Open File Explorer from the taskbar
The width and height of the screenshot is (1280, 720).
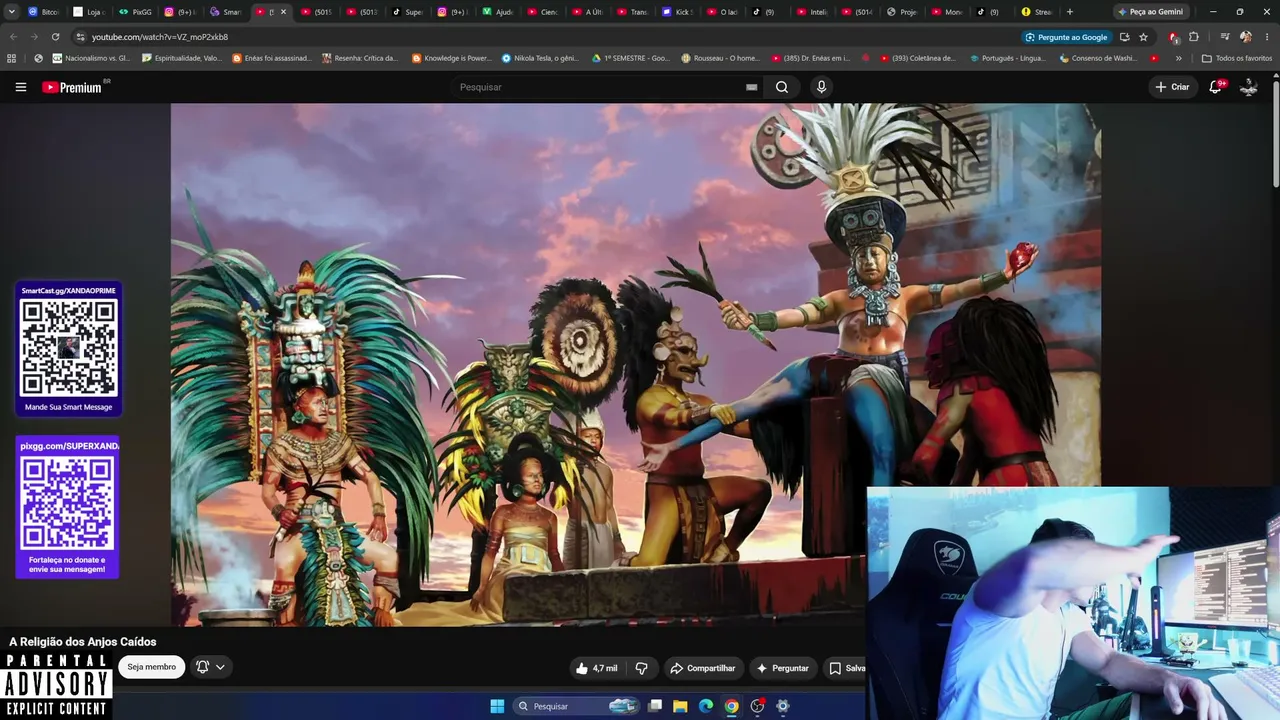pos(680,706)
